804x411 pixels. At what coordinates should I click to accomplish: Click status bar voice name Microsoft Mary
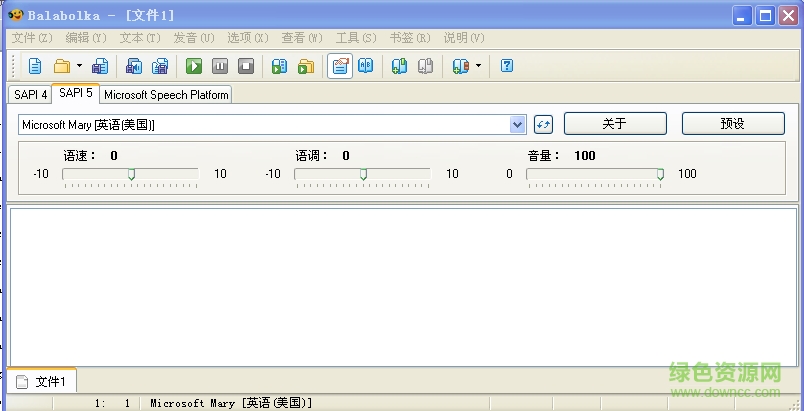231,403
